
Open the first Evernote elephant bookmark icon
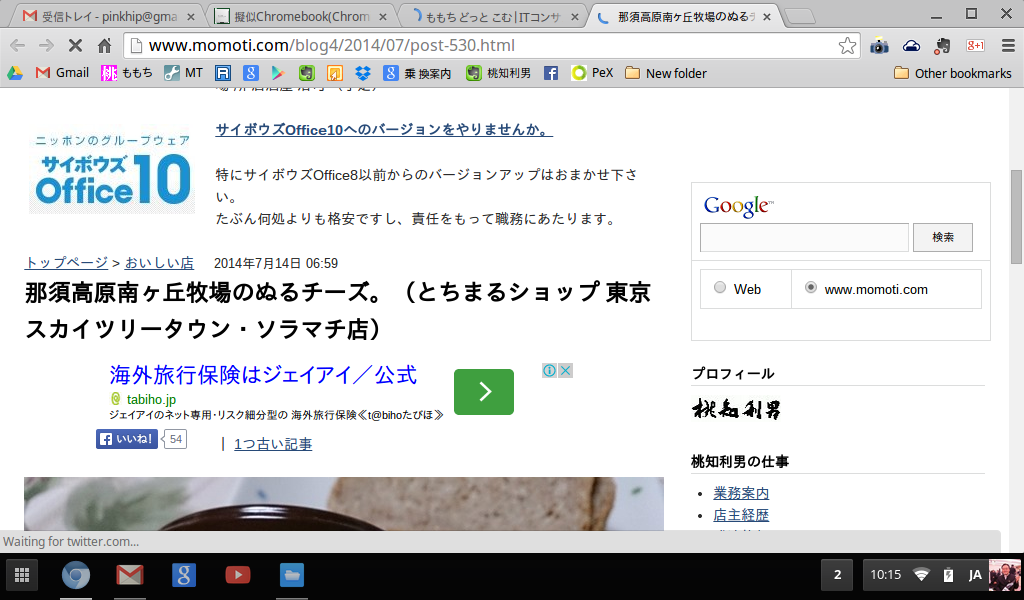click(307, 73)
